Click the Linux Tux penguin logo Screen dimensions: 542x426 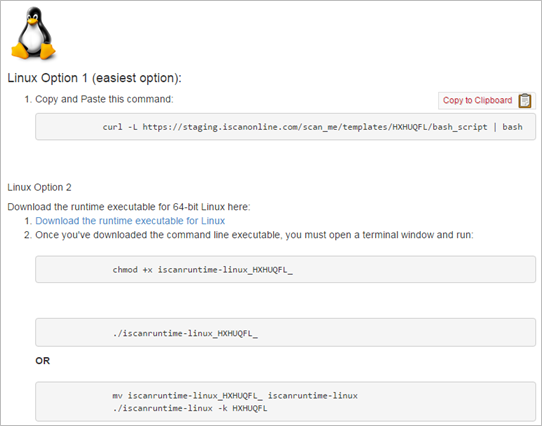click(33, 34)
